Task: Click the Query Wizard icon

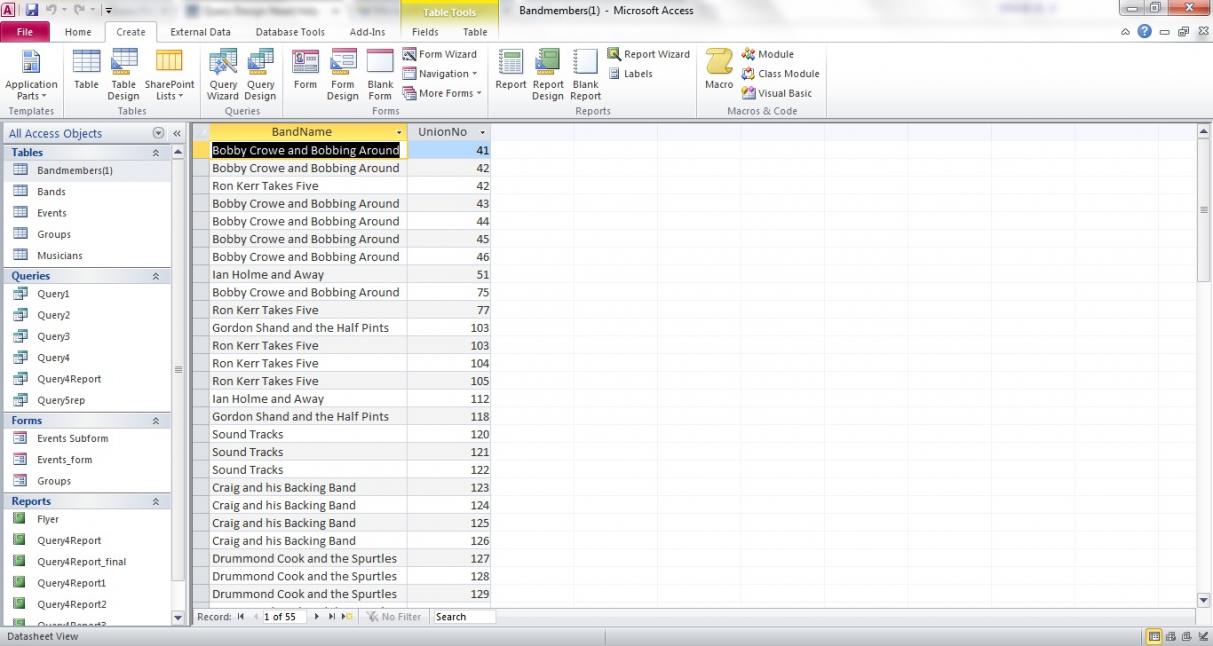Action: [x=223, y=74]
